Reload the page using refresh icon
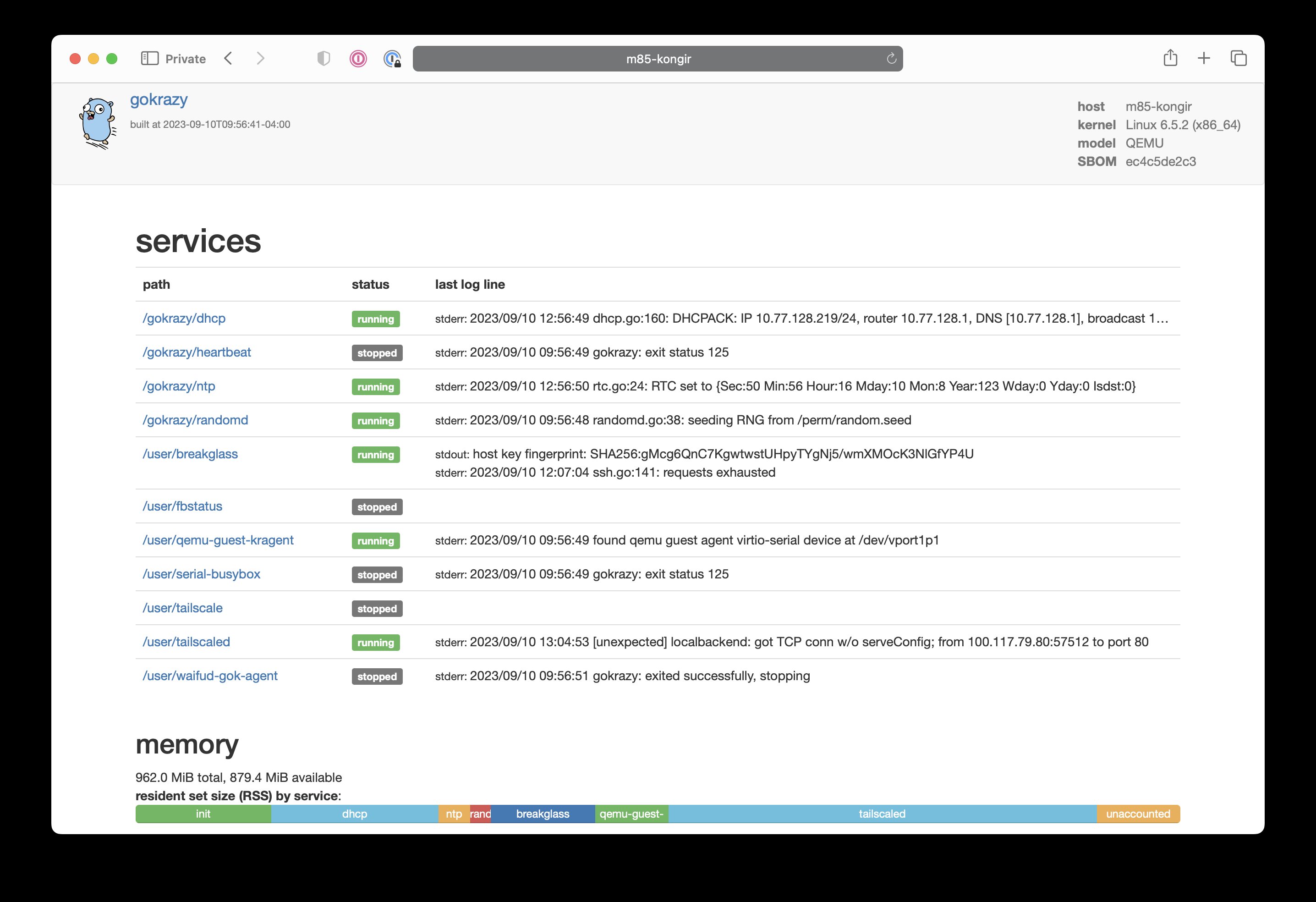The image size is (1316, 902). tap(891, 58)
